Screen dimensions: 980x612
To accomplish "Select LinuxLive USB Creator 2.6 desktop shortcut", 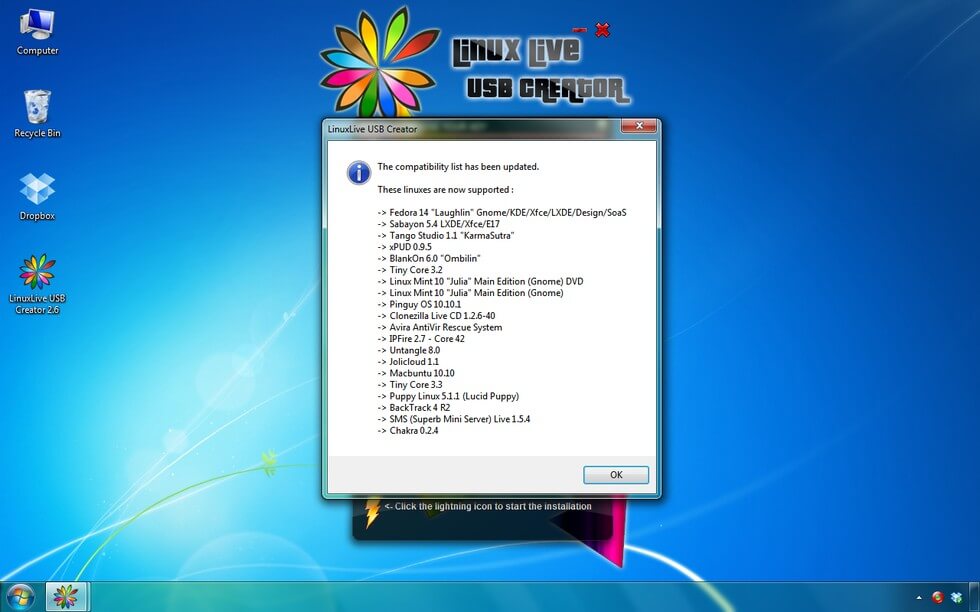I will (x=38, y=284).
